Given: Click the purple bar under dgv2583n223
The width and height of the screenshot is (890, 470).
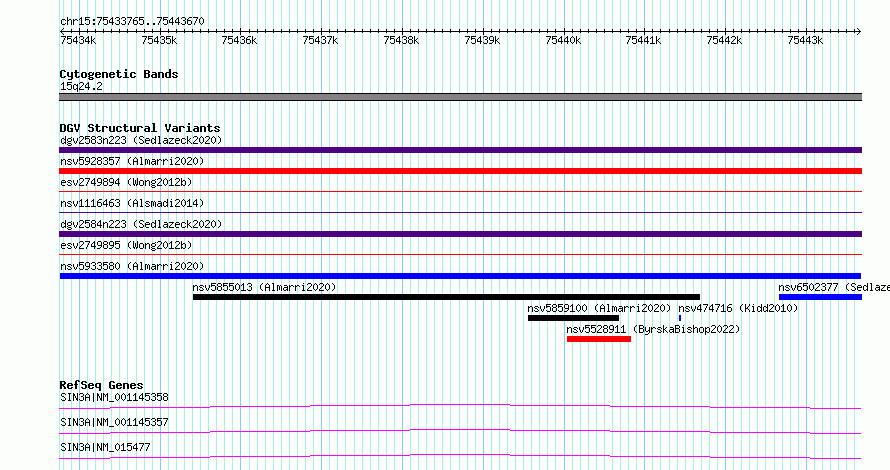Looking at the screenshot, I should coord(460,150).
